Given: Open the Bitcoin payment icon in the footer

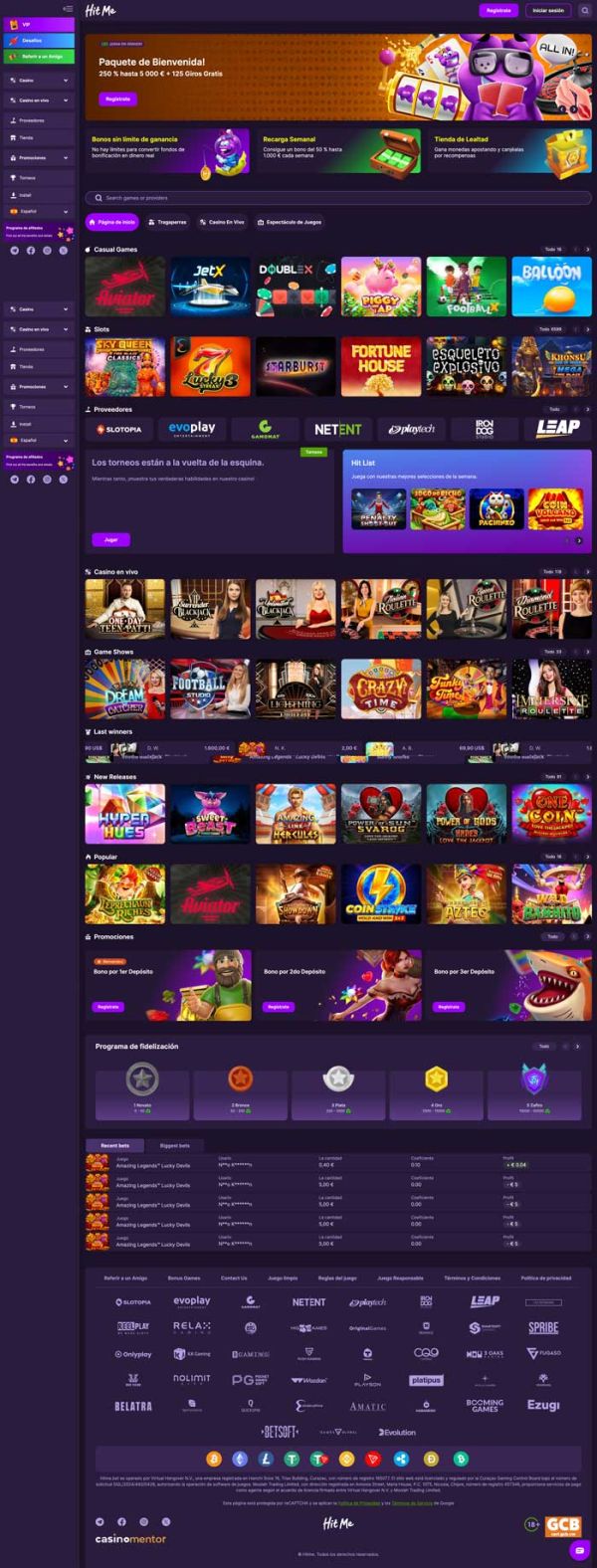Looking at the screenshot, I should tap(213, 1459).
